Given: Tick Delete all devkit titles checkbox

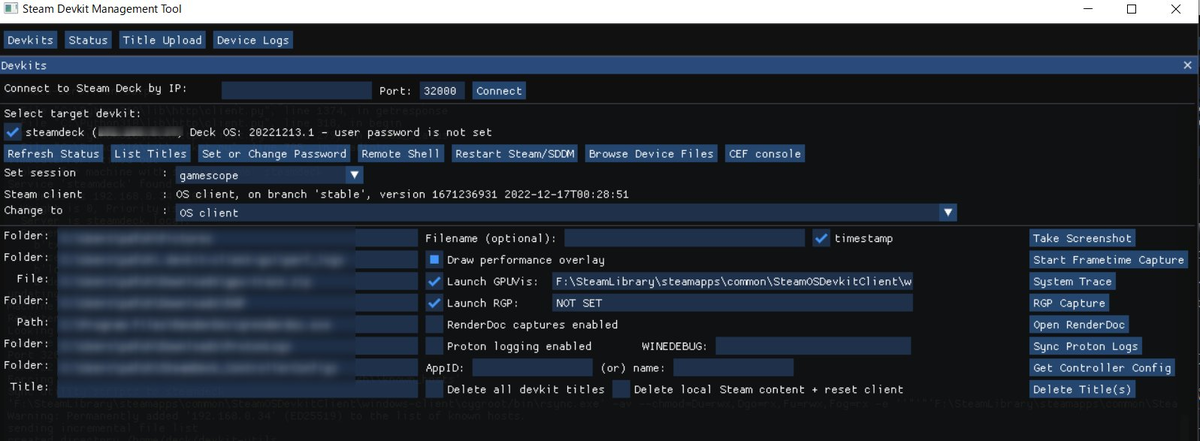Looking at the screenshot, I should 434,389.
